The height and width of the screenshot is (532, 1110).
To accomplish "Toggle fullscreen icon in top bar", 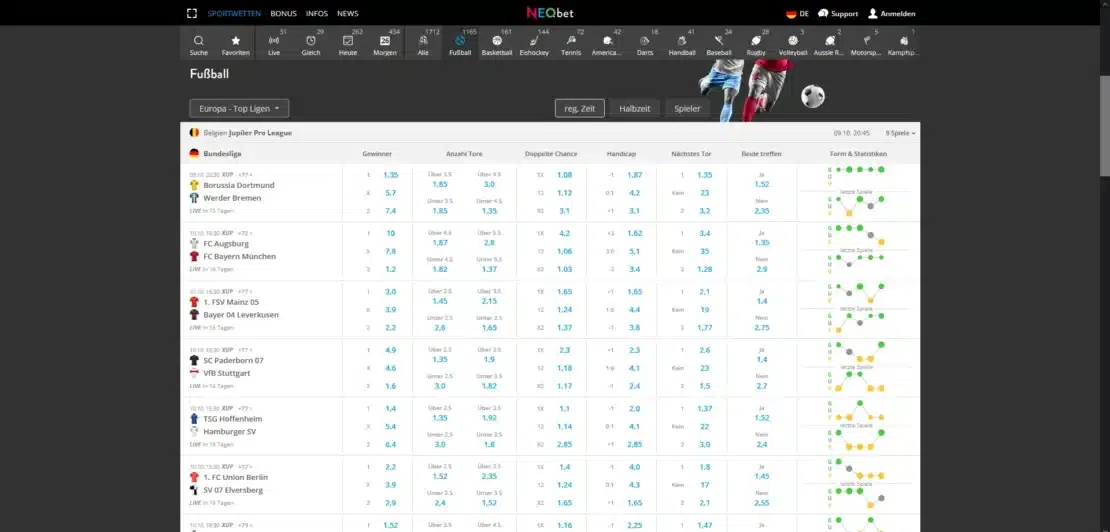I will coord(192,13).
